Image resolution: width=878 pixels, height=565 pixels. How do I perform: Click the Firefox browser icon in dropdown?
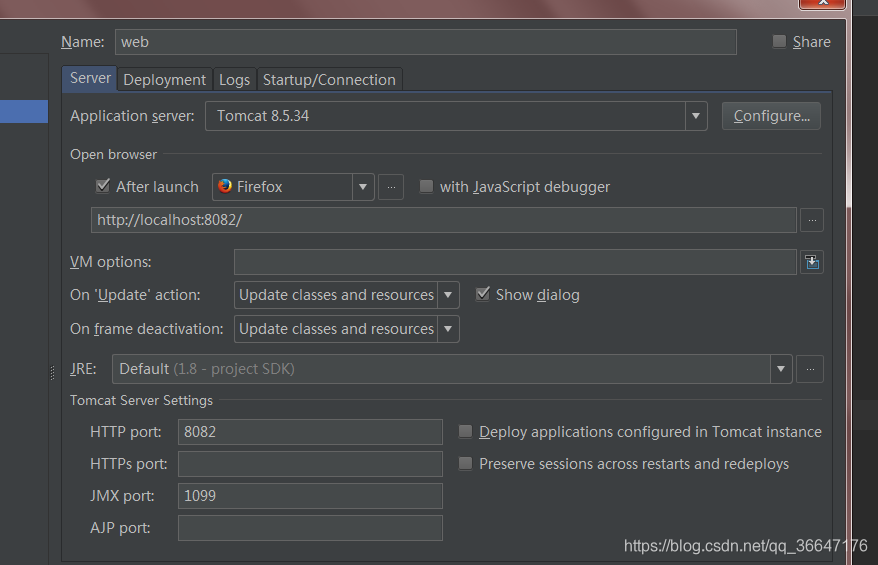click(225, 186)
